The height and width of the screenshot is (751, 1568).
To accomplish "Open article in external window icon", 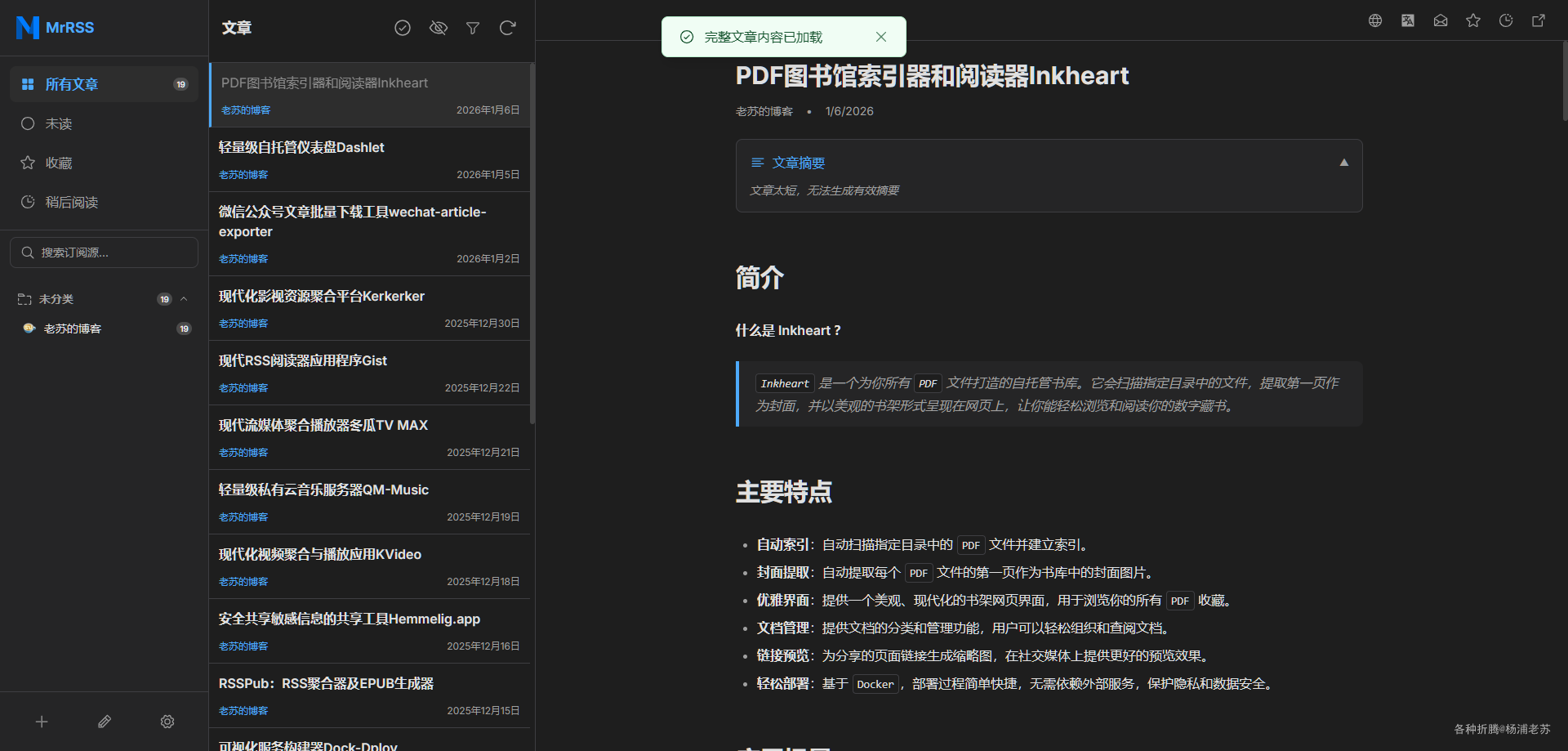I will (x=1539, y=20).
